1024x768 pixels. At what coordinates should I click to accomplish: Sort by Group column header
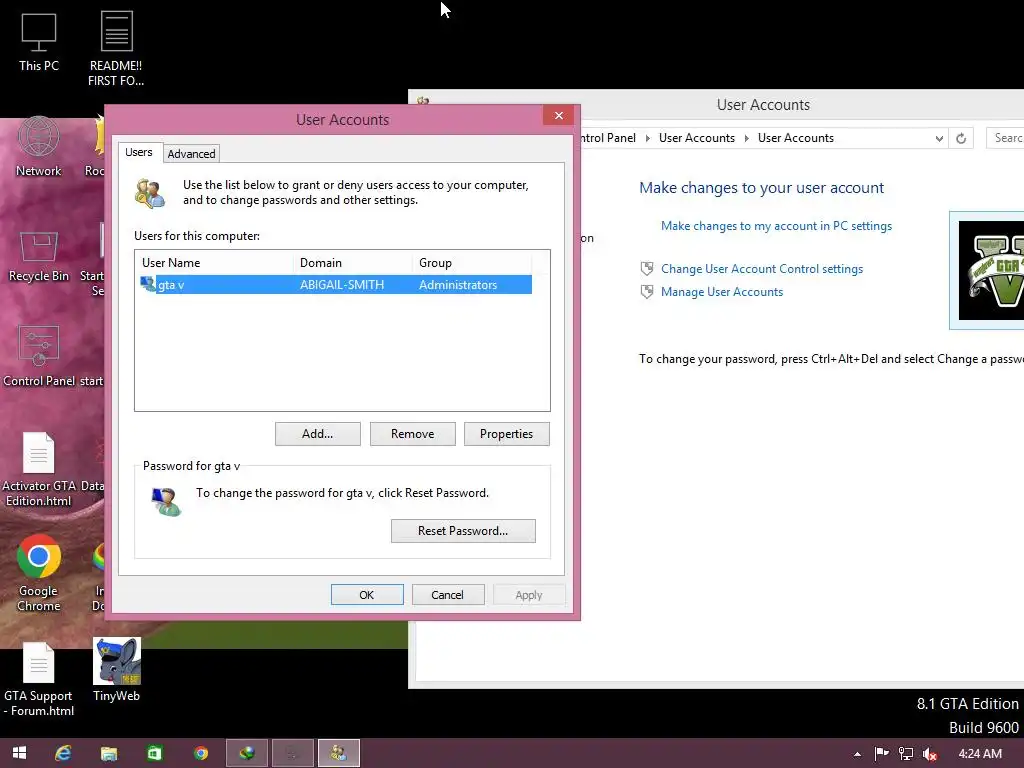coord(472,263)
